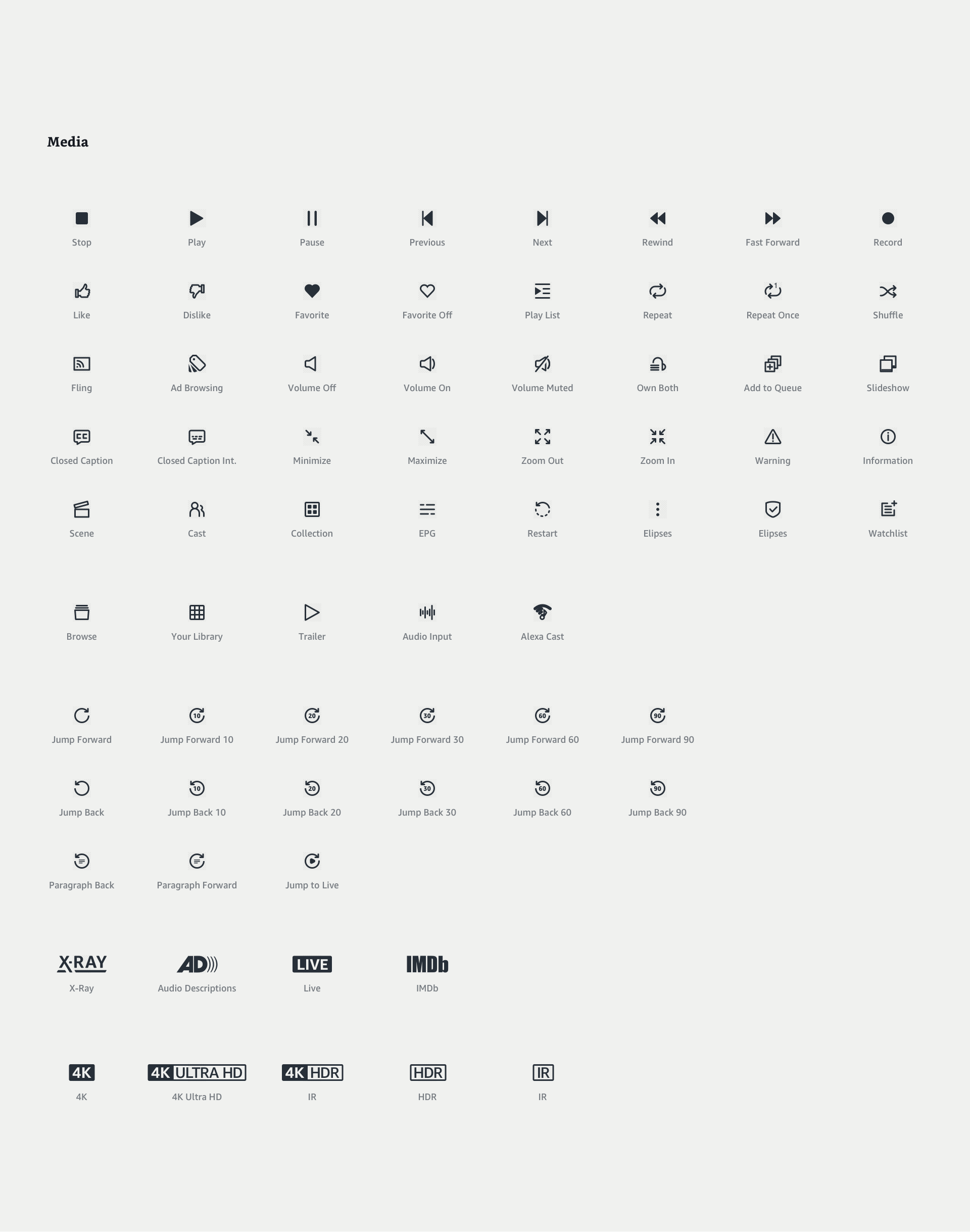Viewport: 970px width, 1232px height.
Task: Click the Browse stack icon
Action: click(82, 612)
